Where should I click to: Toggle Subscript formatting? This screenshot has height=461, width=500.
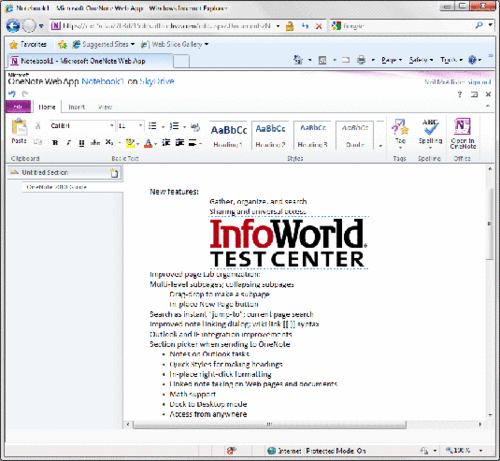point(109,143)
